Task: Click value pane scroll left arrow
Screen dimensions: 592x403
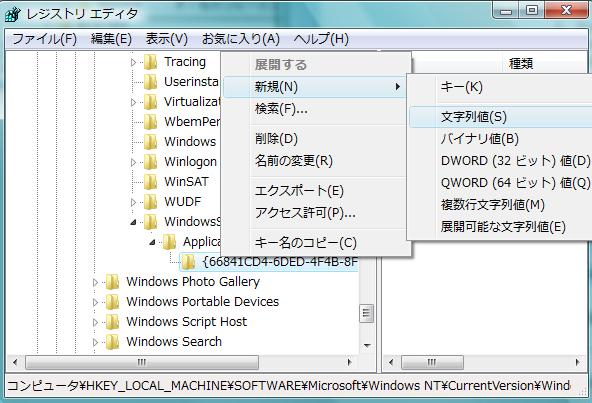Action: click(x=391, y=363)
